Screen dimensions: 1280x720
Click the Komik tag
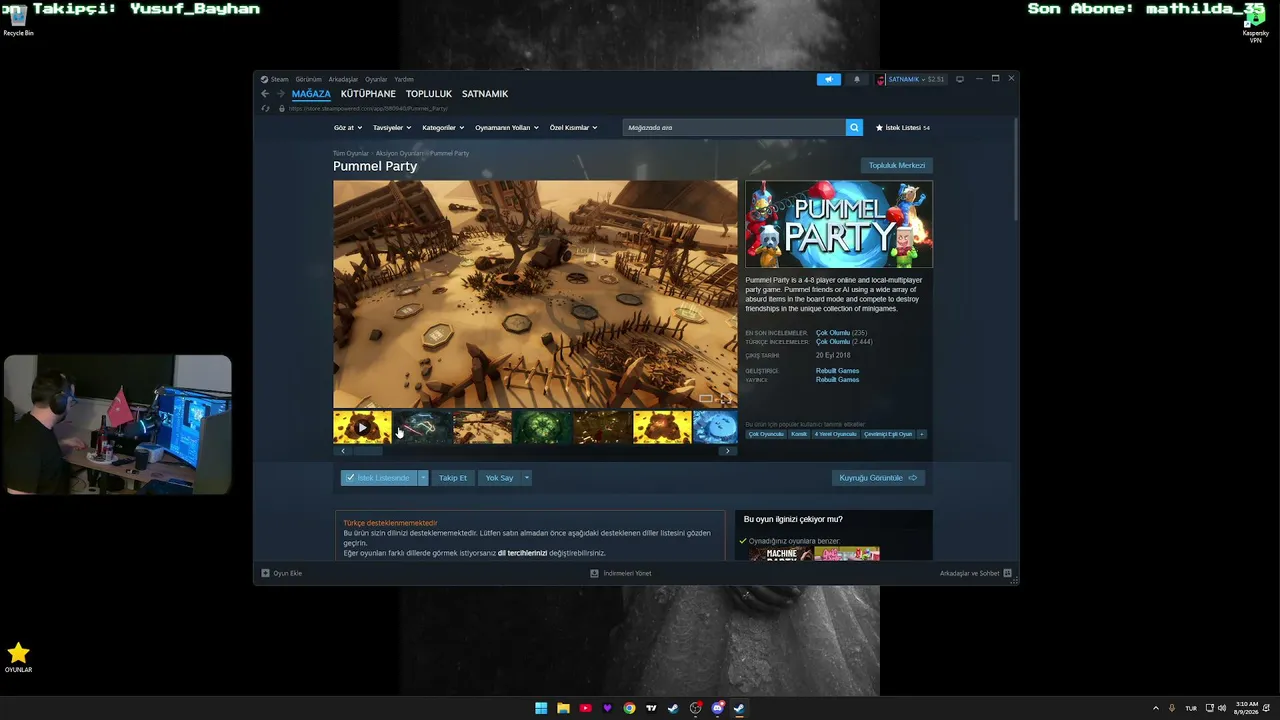click(799, 434)
